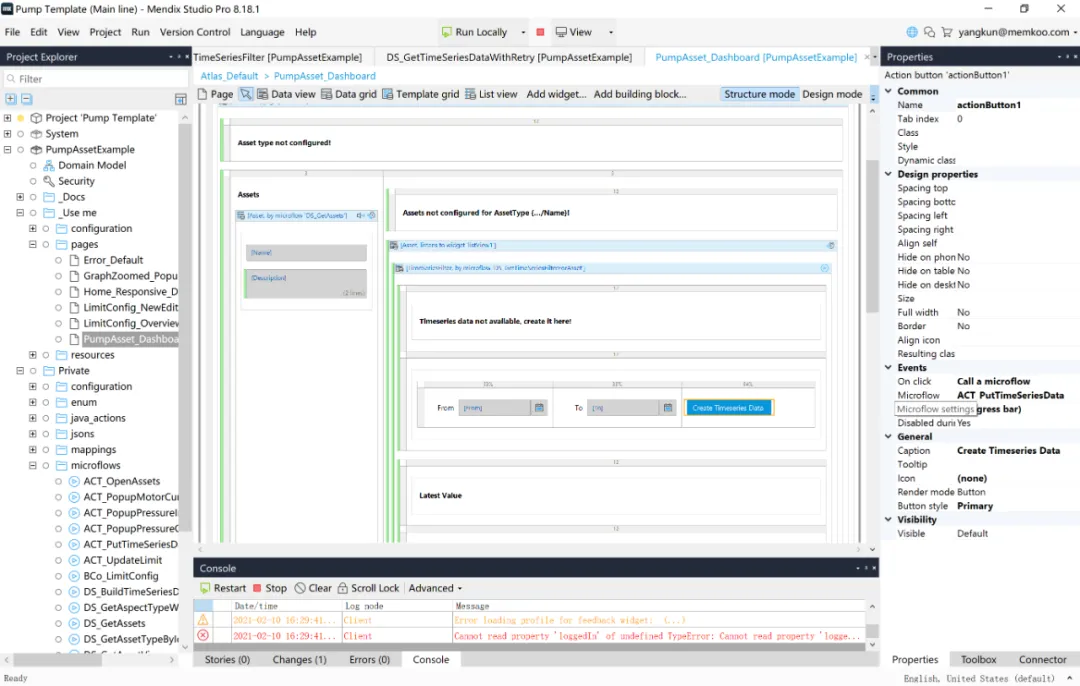This screenshot has width=1080, height=686.
Task: Click the account yangkun@memkoo.com
Action: click(1014, 32)
